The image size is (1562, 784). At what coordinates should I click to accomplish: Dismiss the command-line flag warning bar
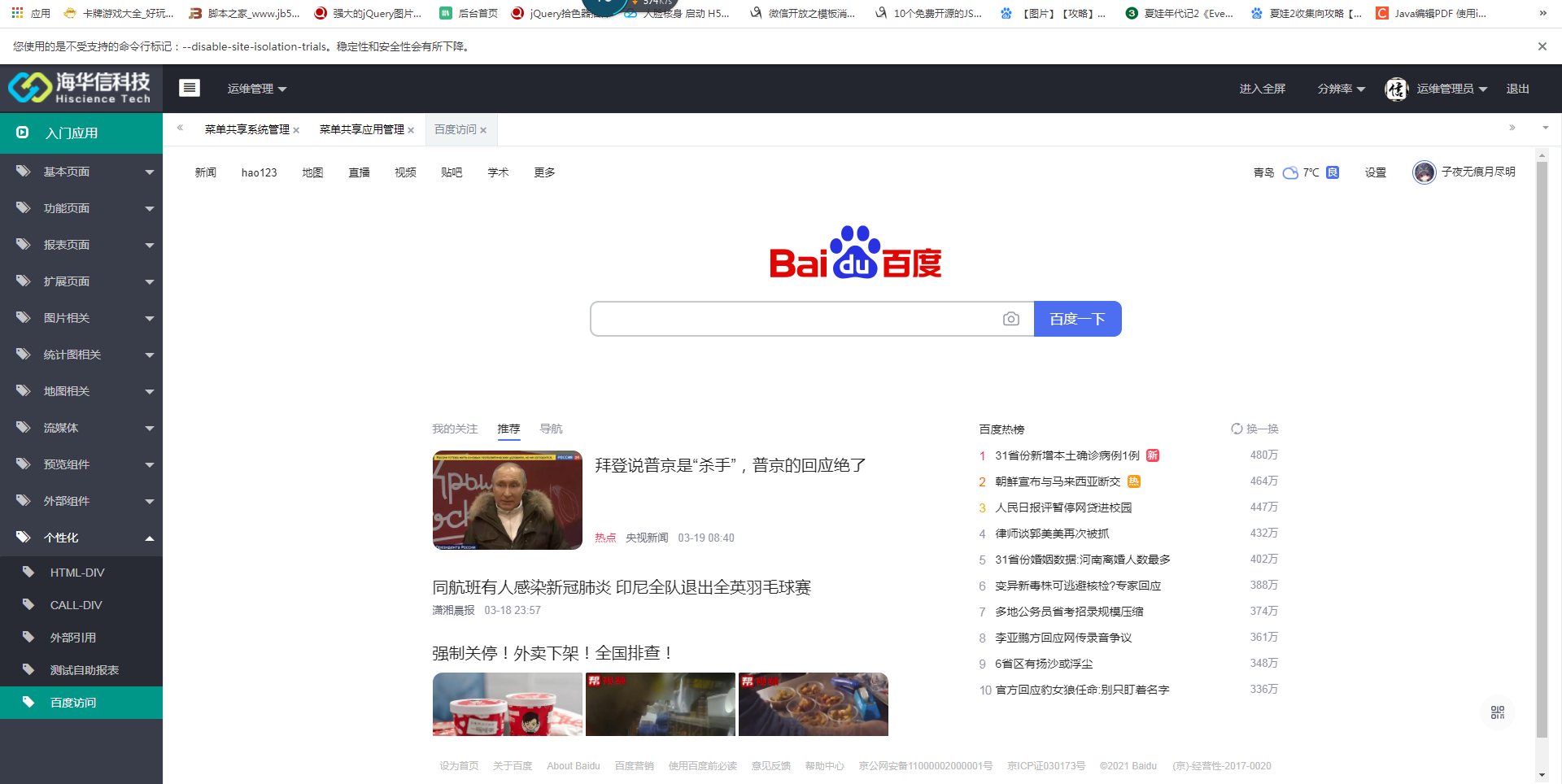[x=1542, y=46]
